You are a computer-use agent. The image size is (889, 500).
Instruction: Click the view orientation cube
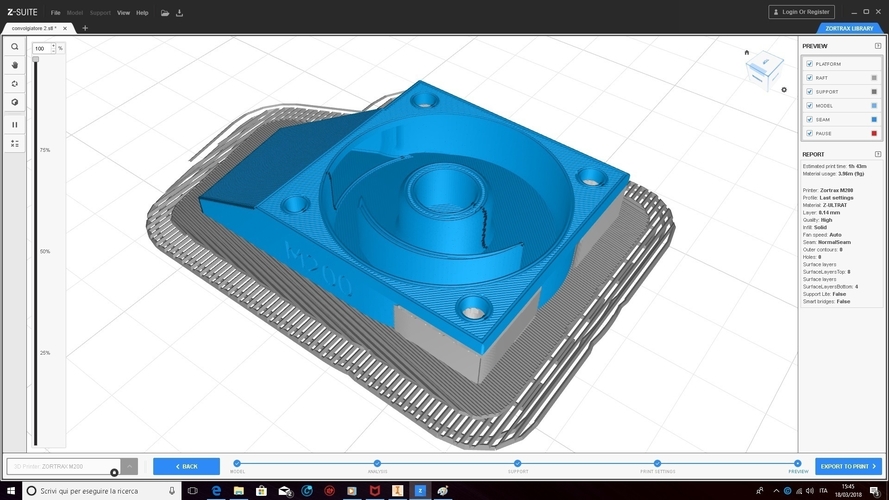click(x=765, y=71)
